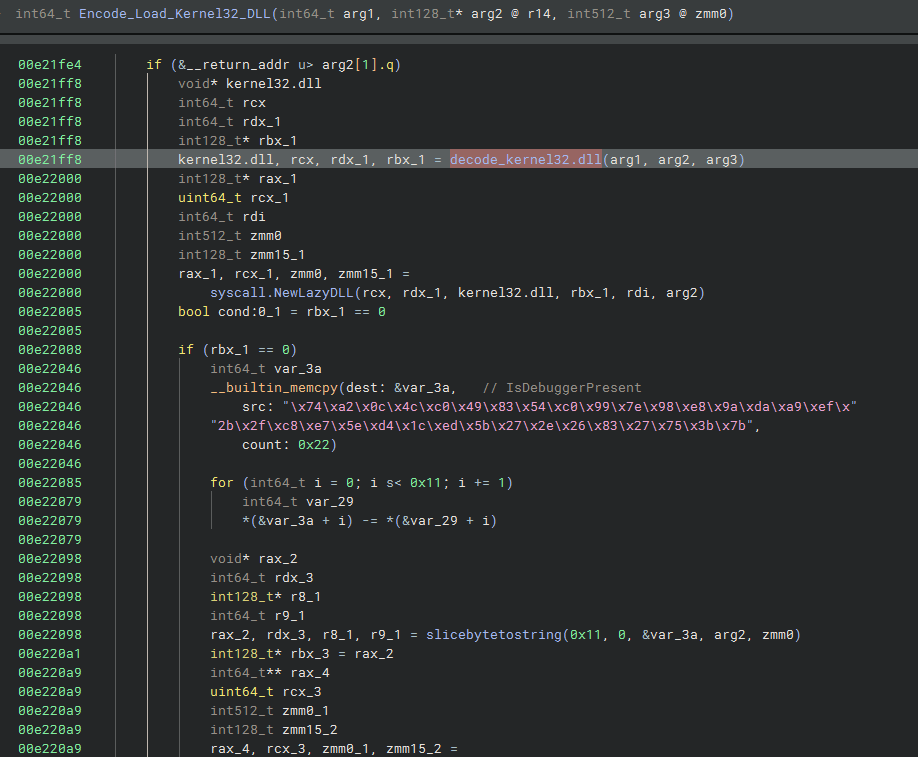Screen dimensions: 918x757
Task: Click the 'int128_t* rbx_1' declaration
Action: pyautogui.click(x=238, y=141)
